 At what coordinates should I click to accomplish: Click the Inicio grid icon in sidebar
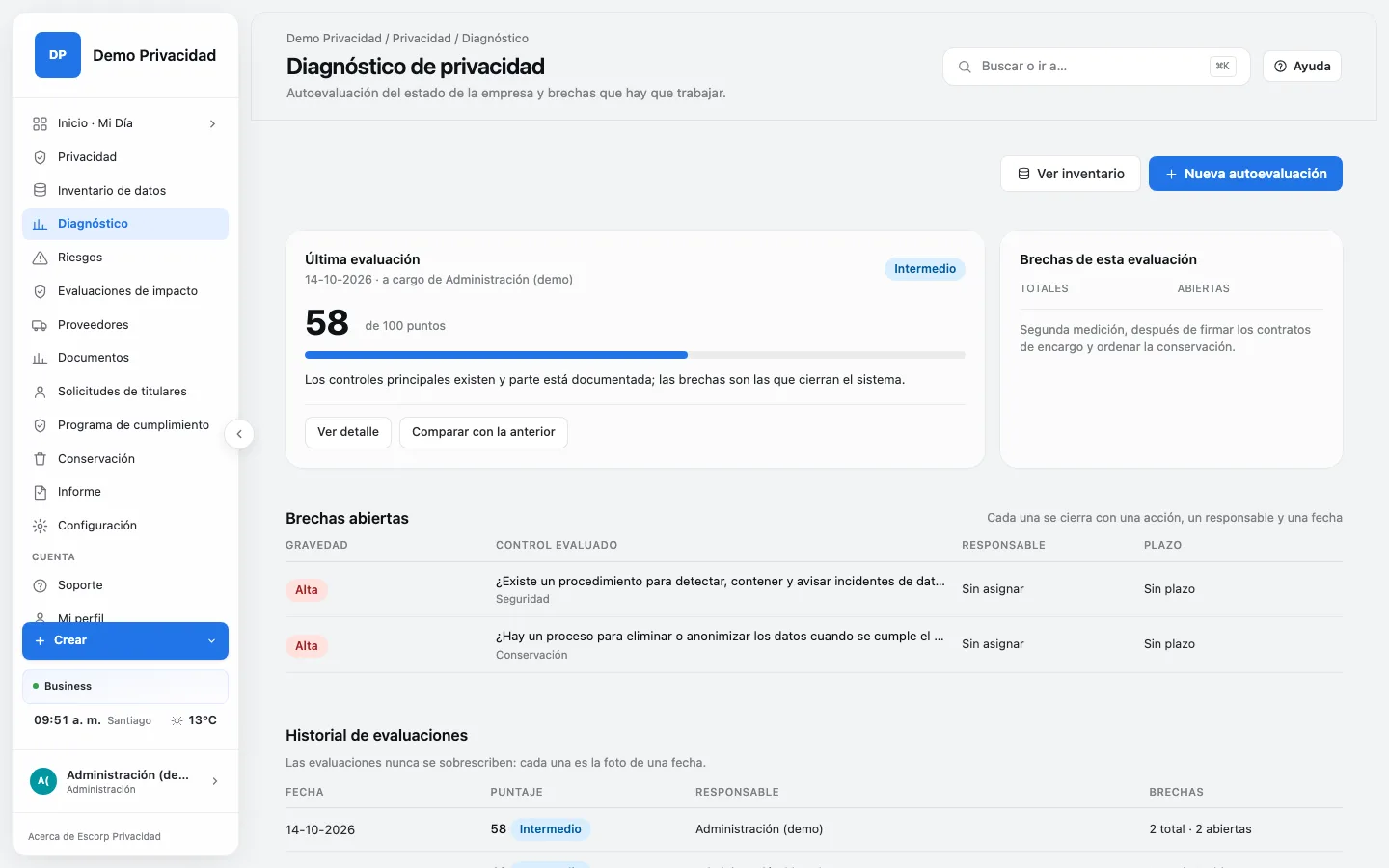click(40, 123)
